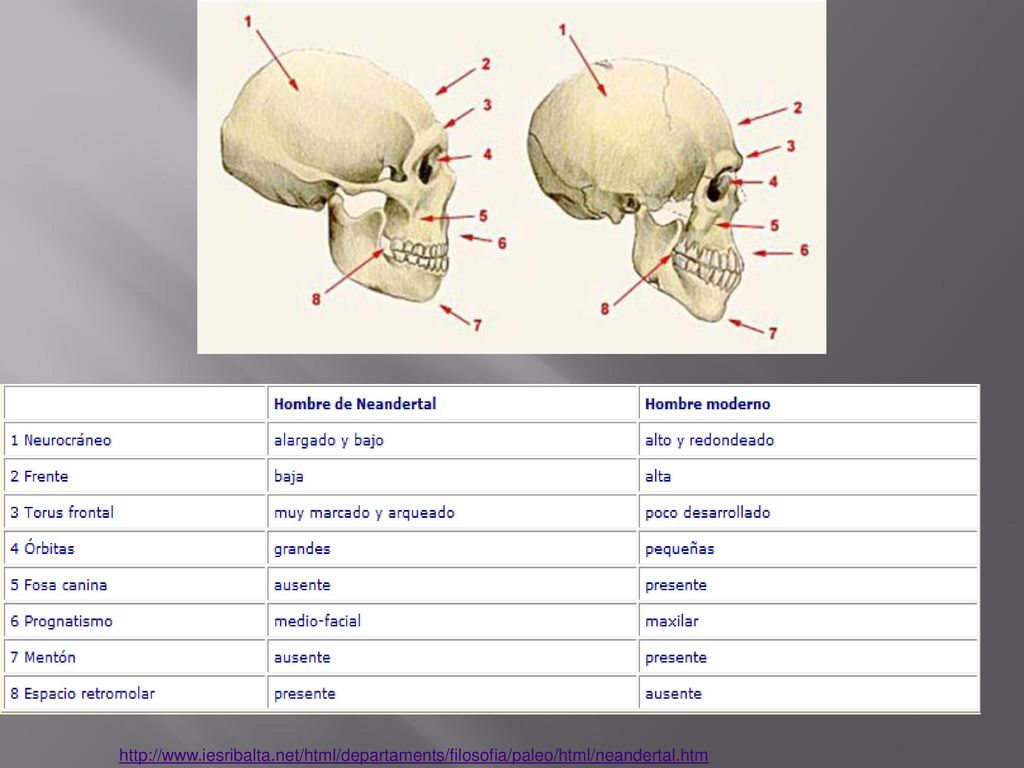Click the Neanderthal skull illustration
Image resolution: width=1024 pixels, height=768 pixels.
click(338, 175)
